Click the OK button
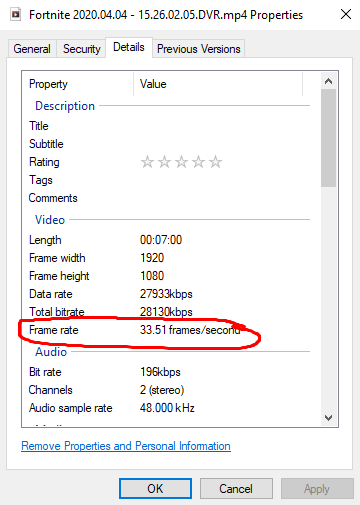 (x=155, y=489)
